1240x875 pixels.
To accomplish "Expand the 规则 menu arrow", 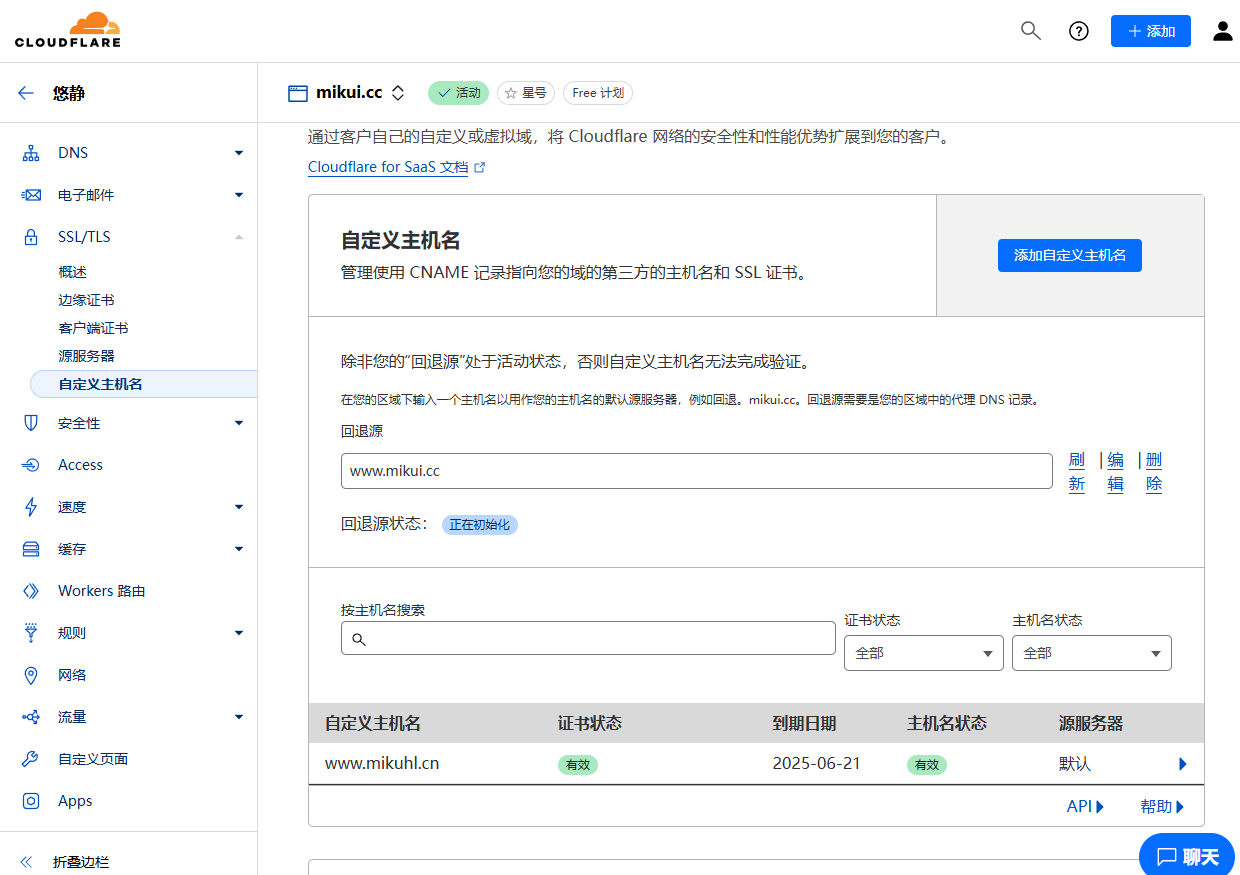I will click(x=239, y=633).
